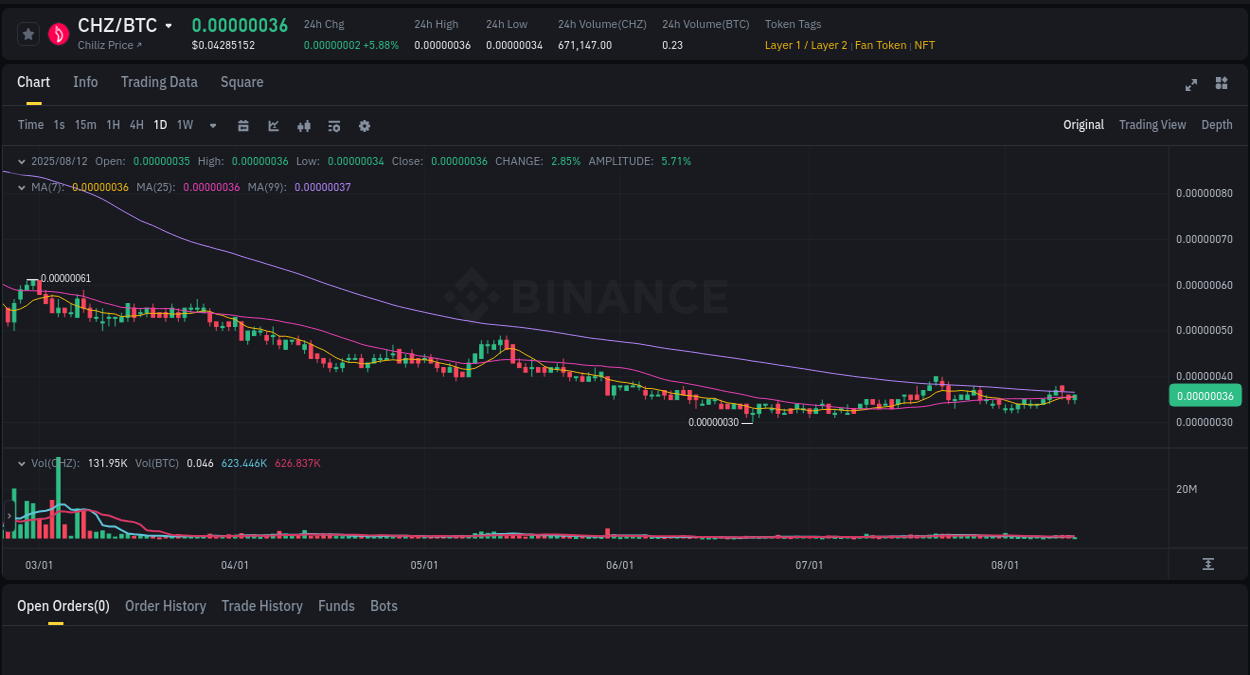Switch to candlestick style icon
Image resolution: width=1250 pixels, height=675 pixels.
304,125
